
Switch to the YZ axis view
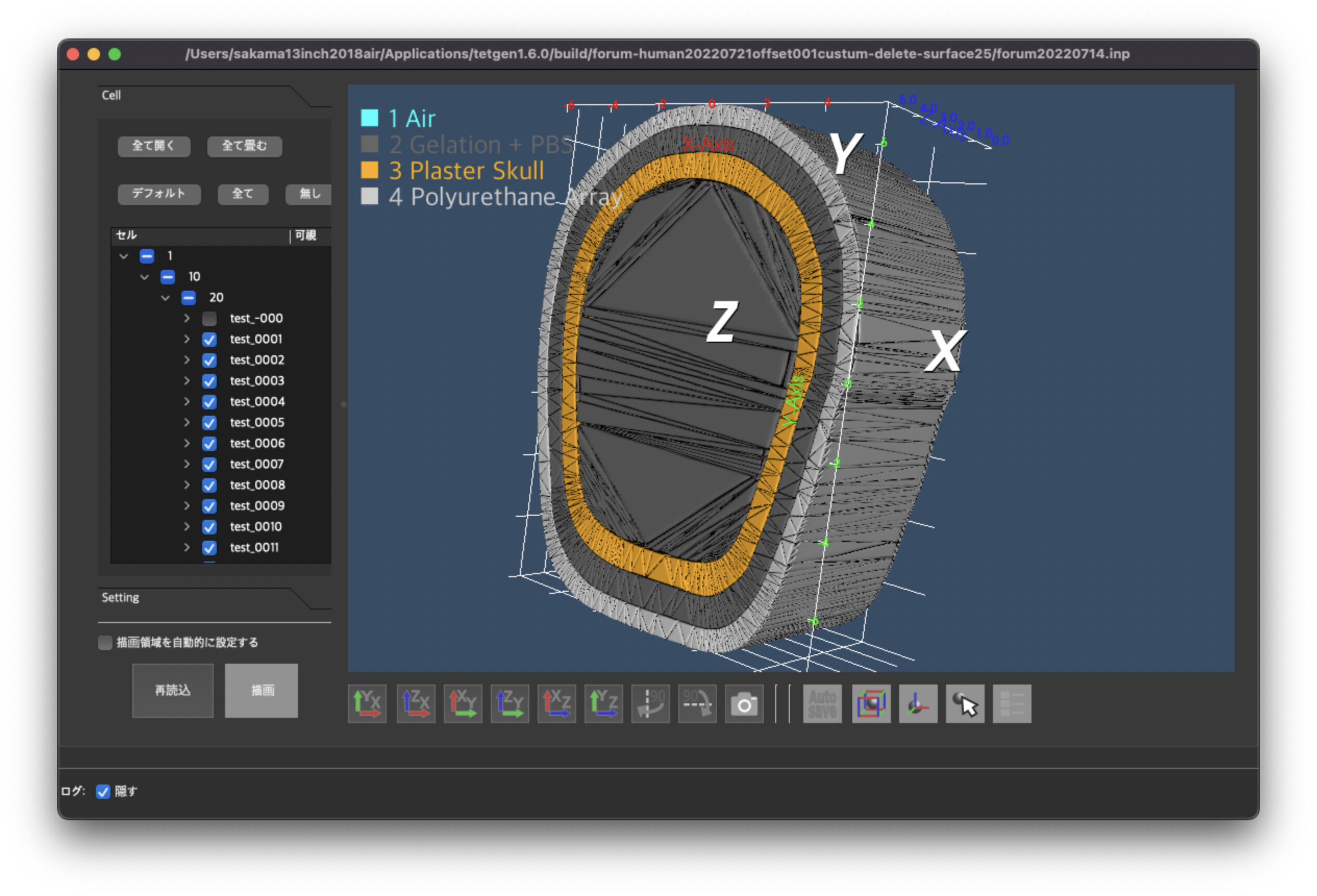603,704
